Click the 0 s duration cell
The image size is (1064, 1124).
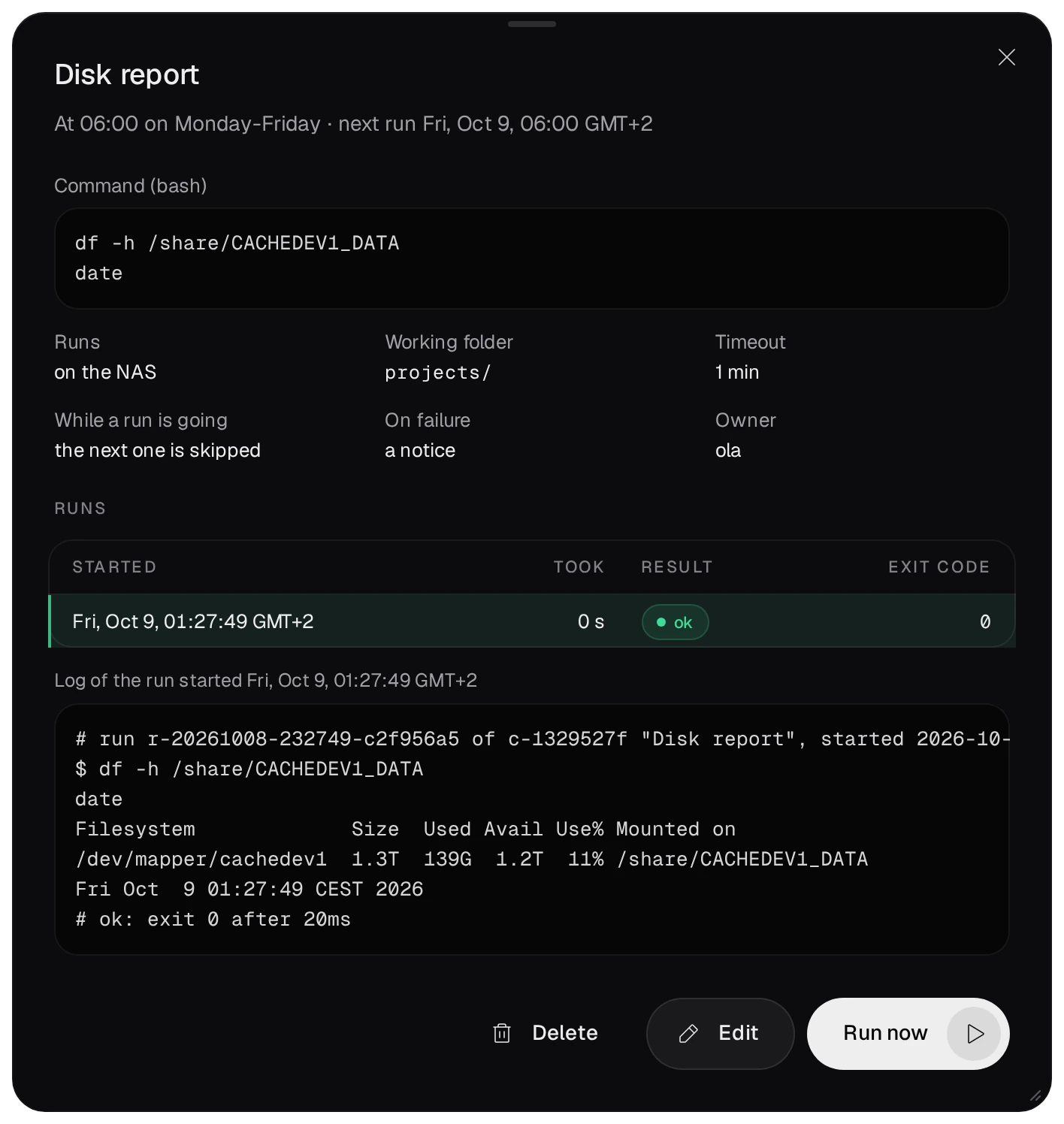point(591,621)
